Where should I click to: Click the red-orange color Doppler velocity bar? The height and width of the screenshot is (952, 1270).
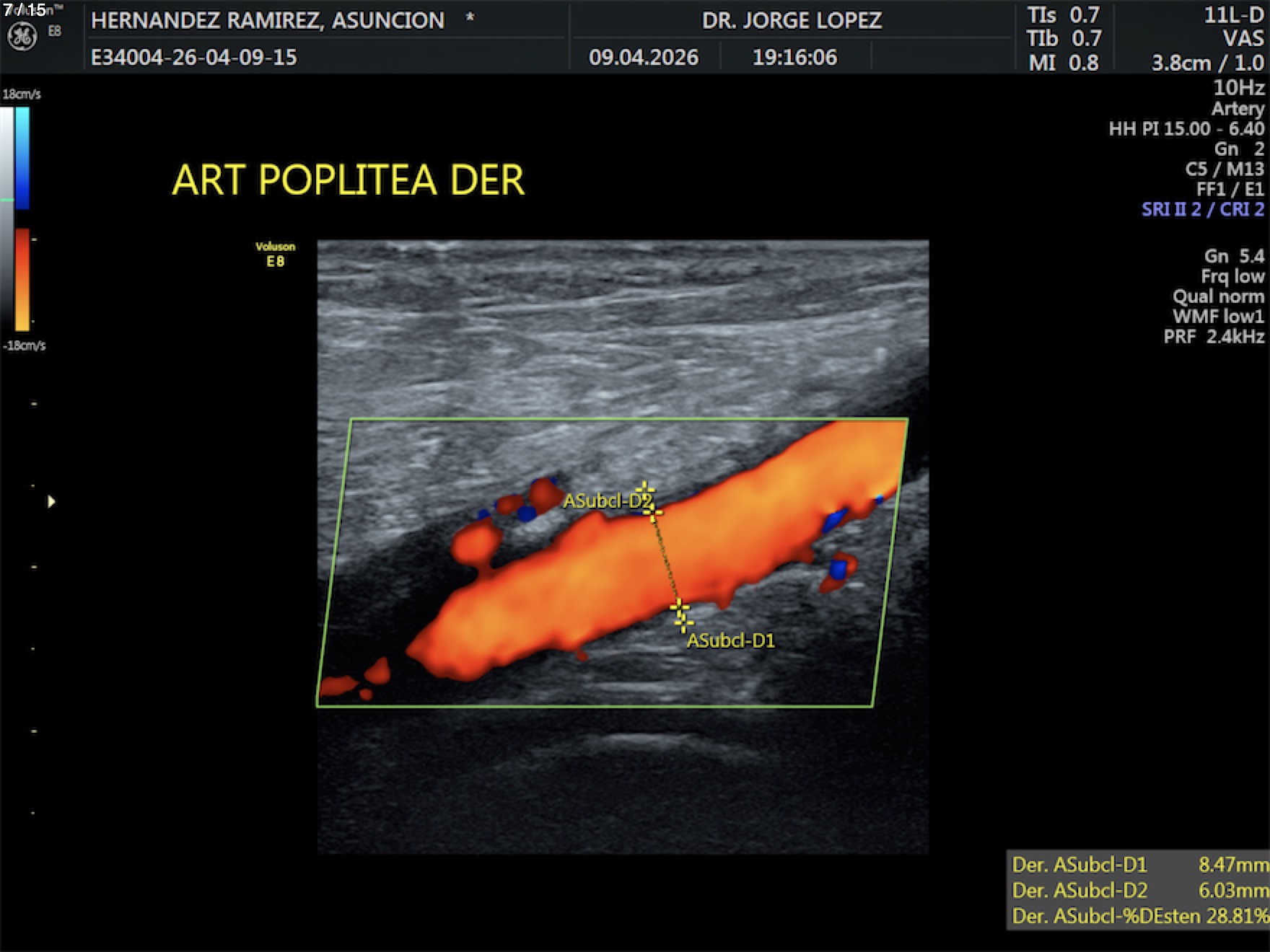pyautogui.click(x=22, y=279)
